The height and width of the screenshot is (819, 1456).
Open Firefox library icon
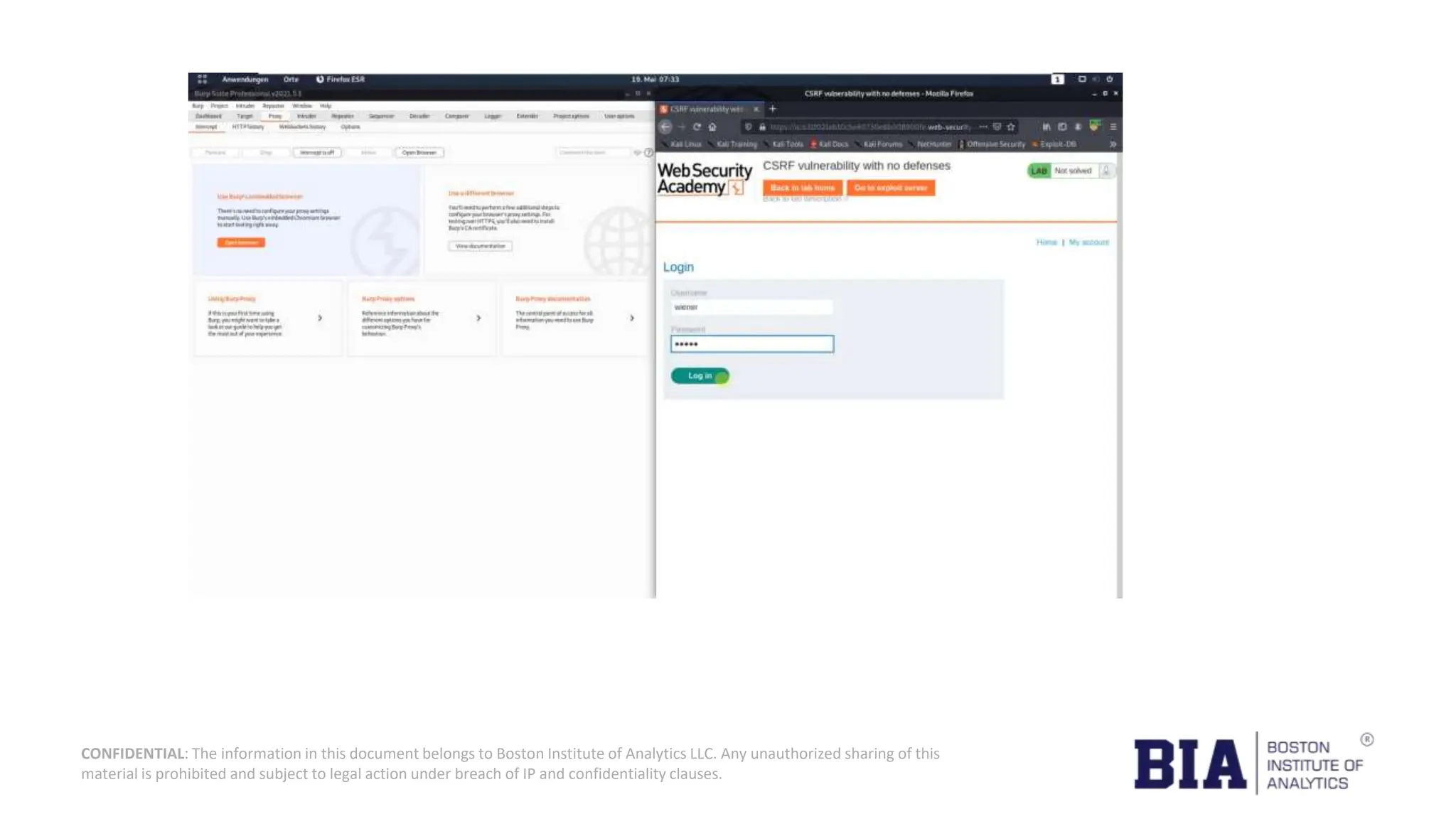click(x=1046, y=127)
